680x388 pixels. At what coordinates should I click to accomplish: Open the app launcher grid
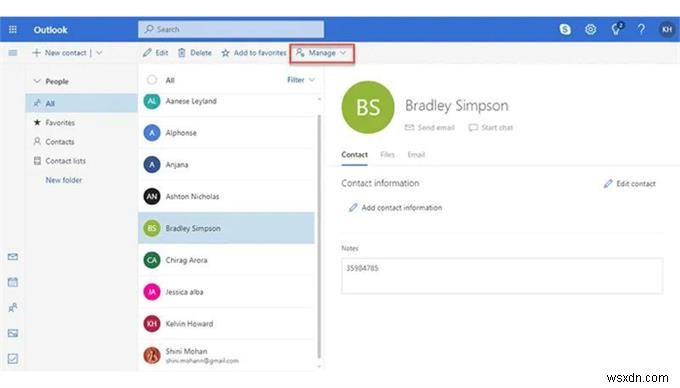tap(13, 29)
